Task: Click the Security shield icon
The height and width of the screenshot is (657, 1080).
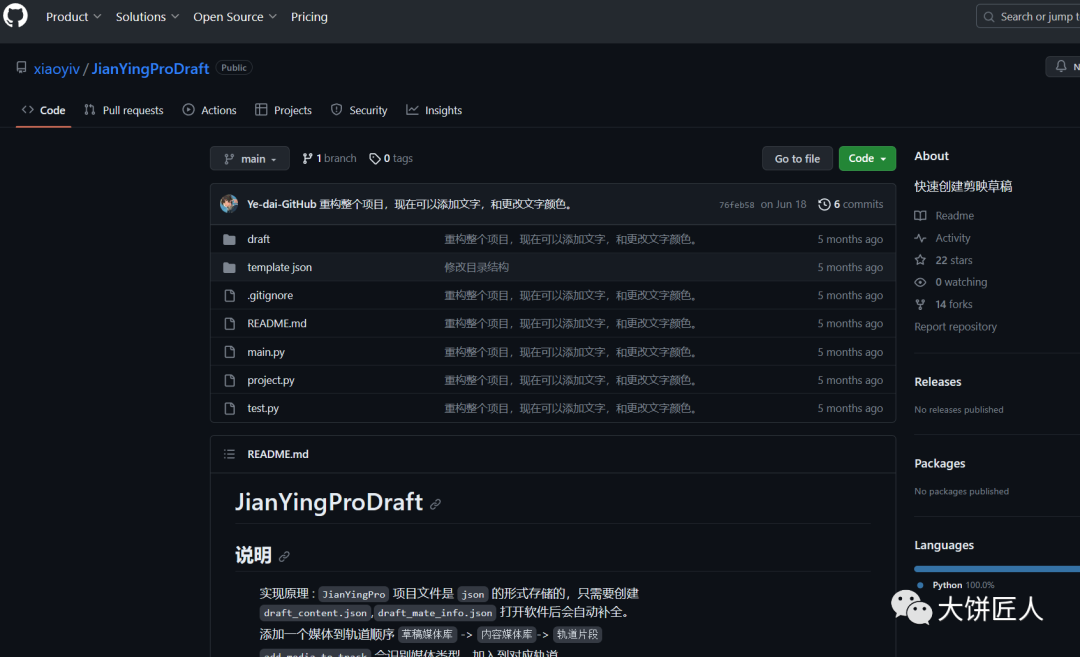Action: click(335, 110)
